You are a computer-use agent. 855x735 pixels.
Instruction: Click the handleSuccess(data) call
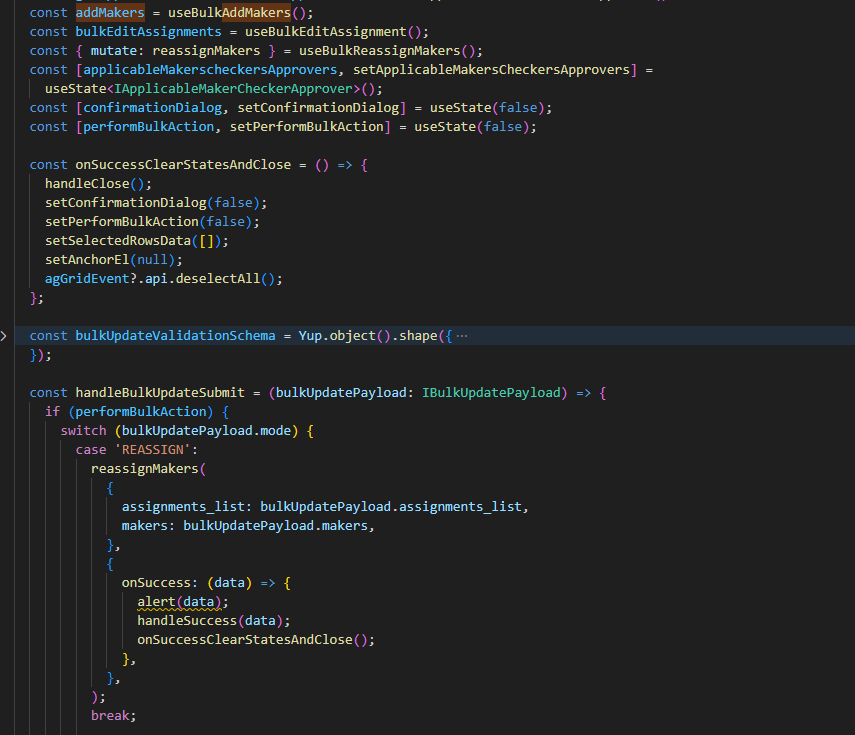[x=210, y=622]
